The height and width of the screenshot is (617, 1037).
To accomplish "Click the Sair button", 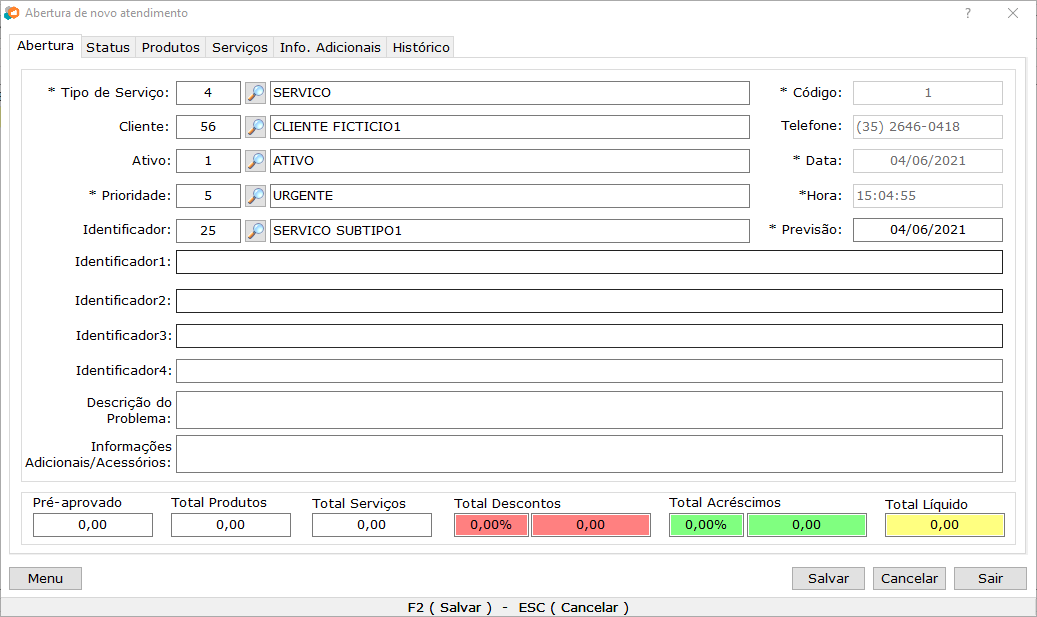I will [990, 578].
